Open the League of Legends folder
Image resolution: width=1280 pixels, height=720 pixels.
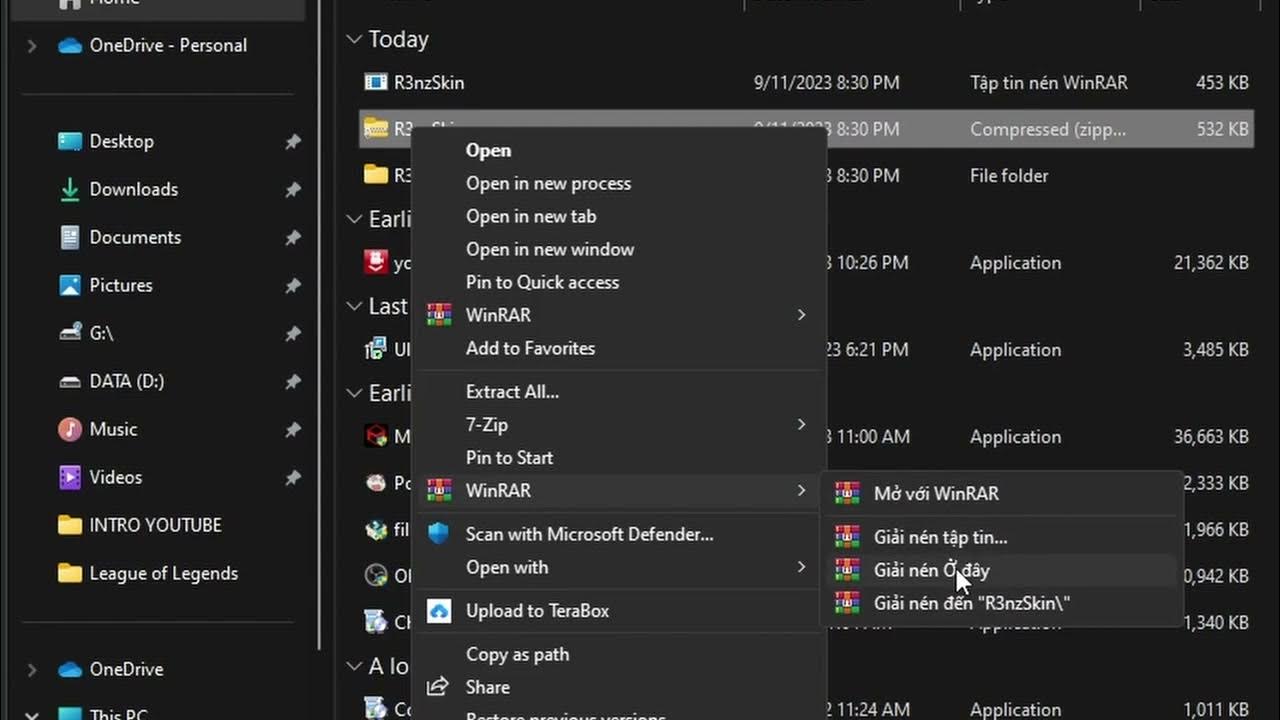[x=163, y=573]
